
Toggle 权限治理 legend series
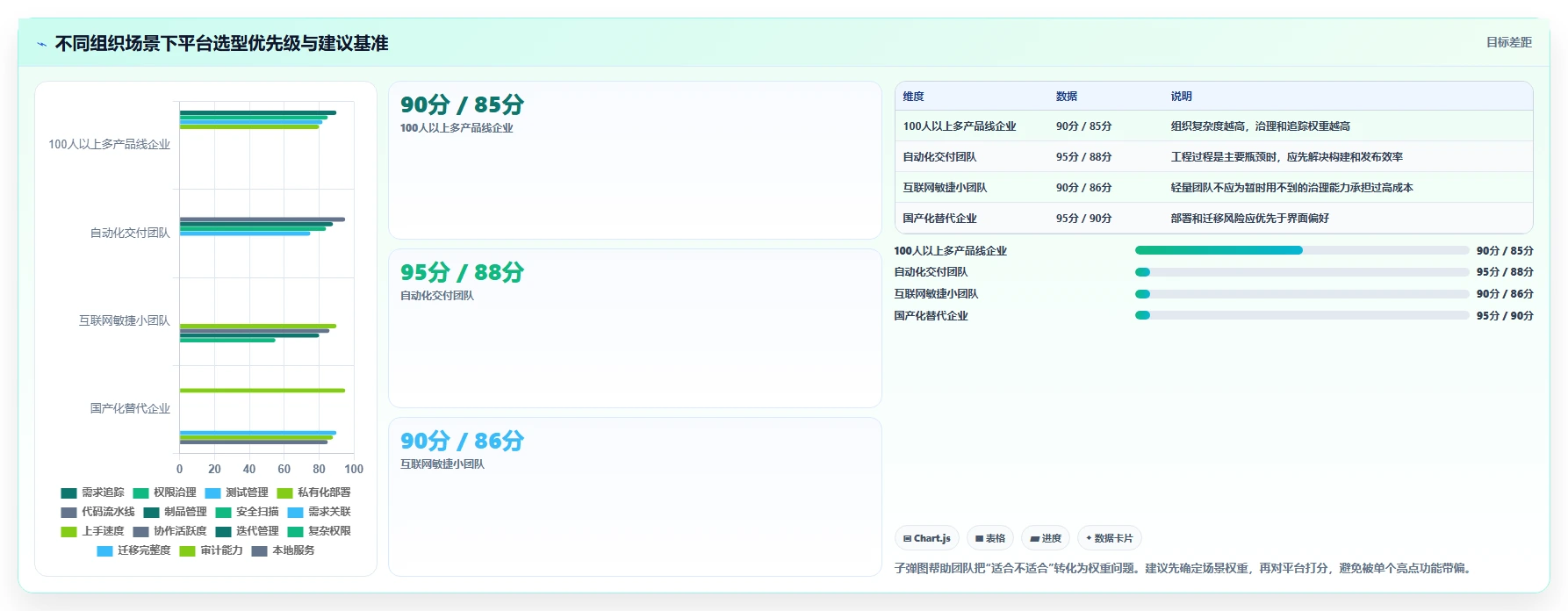pyautogui.click(x=164, y=492)
